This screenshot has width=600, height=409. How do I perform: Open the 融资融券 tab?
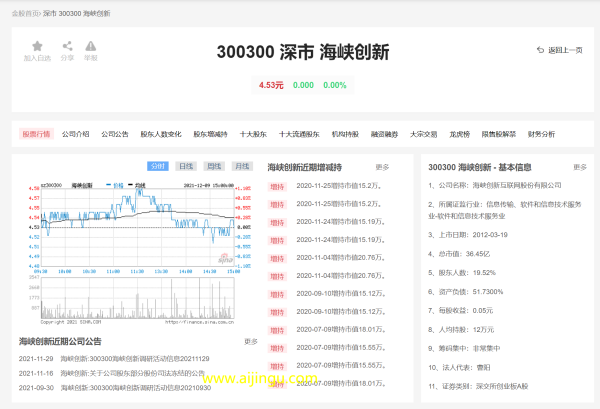click(x=384, y=134)
